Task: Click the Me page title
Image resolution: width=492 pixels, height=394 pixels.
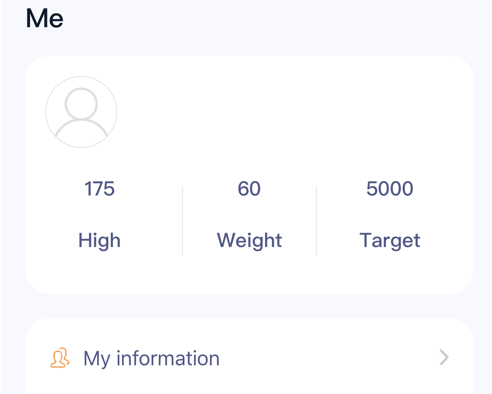Action: pos(44,18)
